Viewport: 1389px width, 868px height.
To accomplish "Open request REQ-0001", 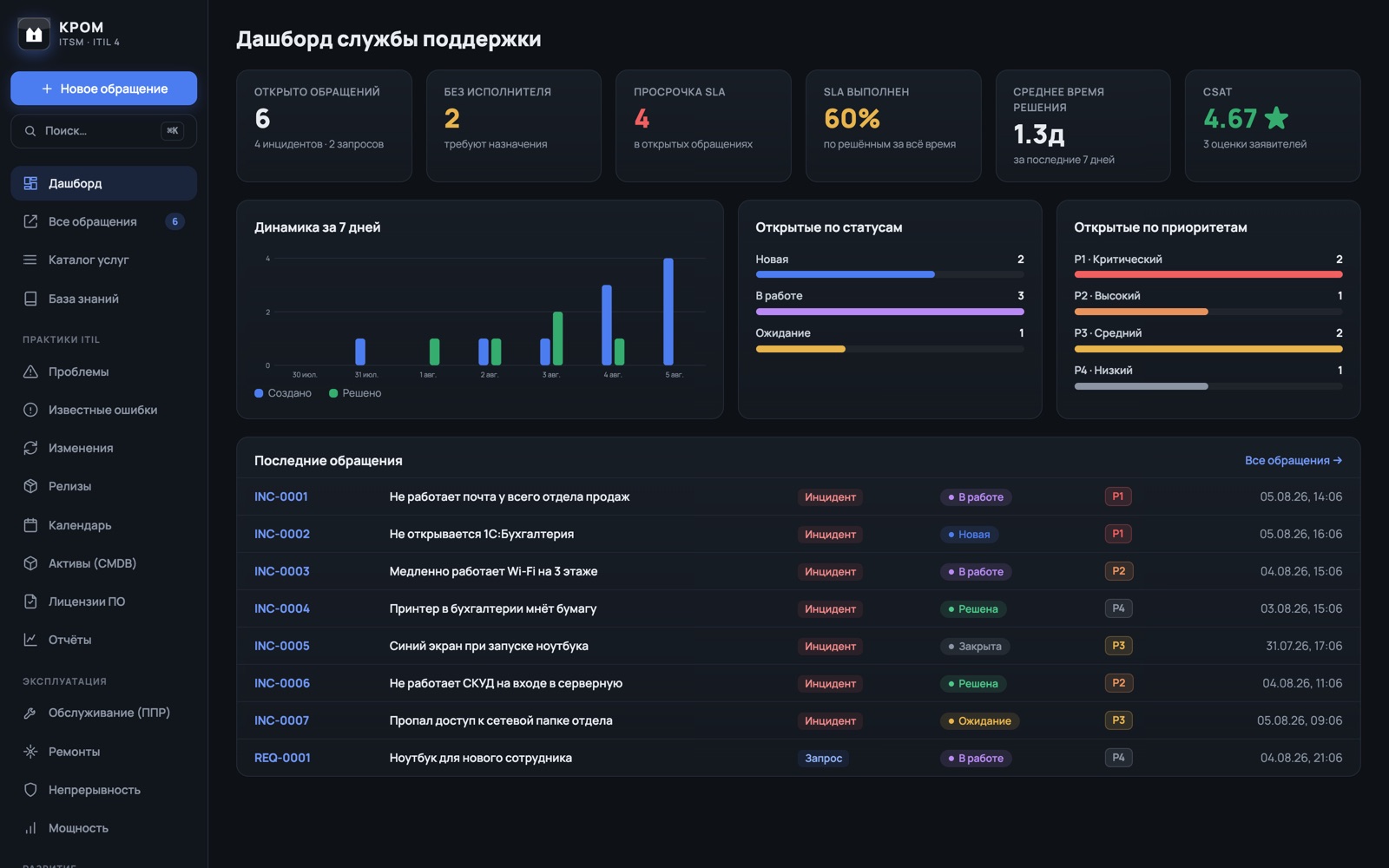I will tap(282, 758).
